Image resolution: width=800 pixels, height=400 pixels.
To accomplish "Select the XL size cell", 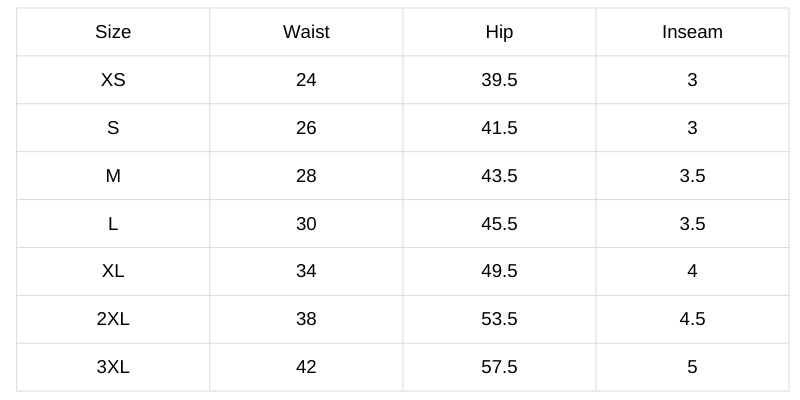I will [113, 271].
